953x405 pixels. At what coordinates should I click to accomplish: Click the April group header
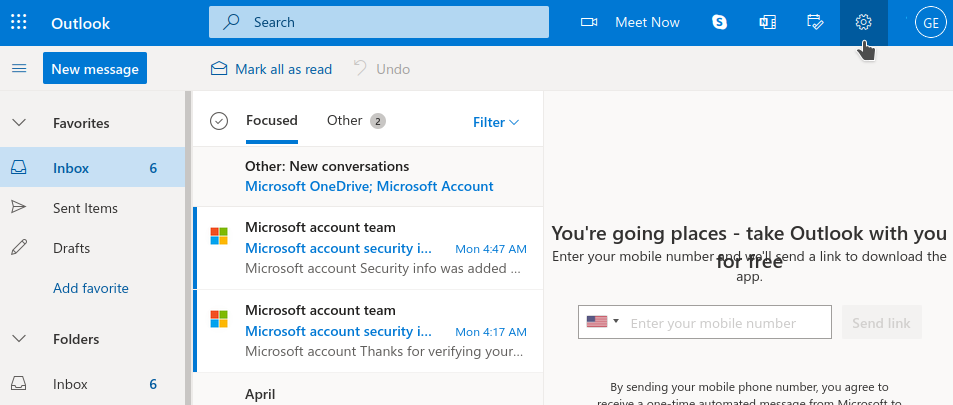pos(260,394)
